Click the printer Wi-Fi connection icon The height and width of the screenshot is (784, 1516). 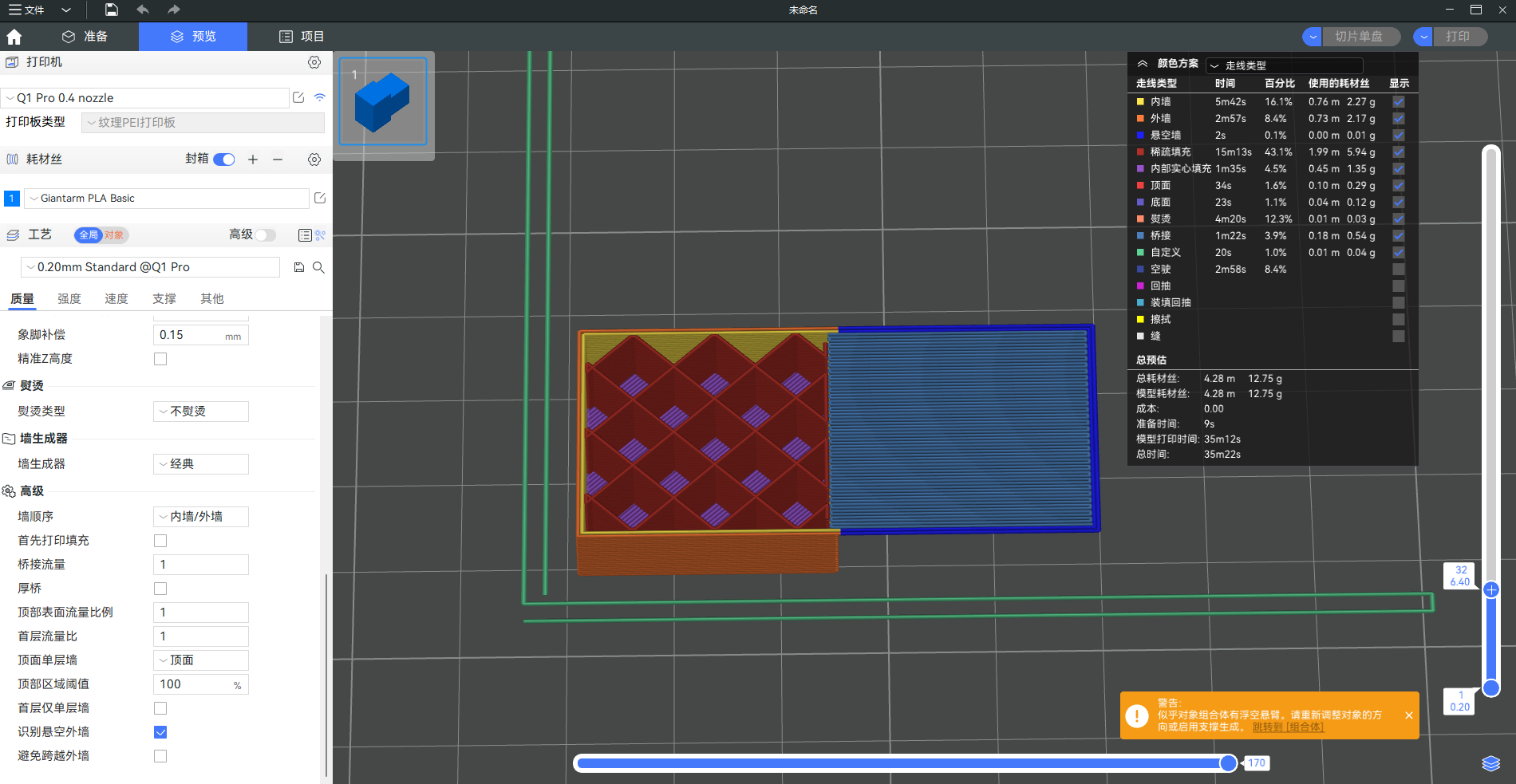click(x=319, y=97)
